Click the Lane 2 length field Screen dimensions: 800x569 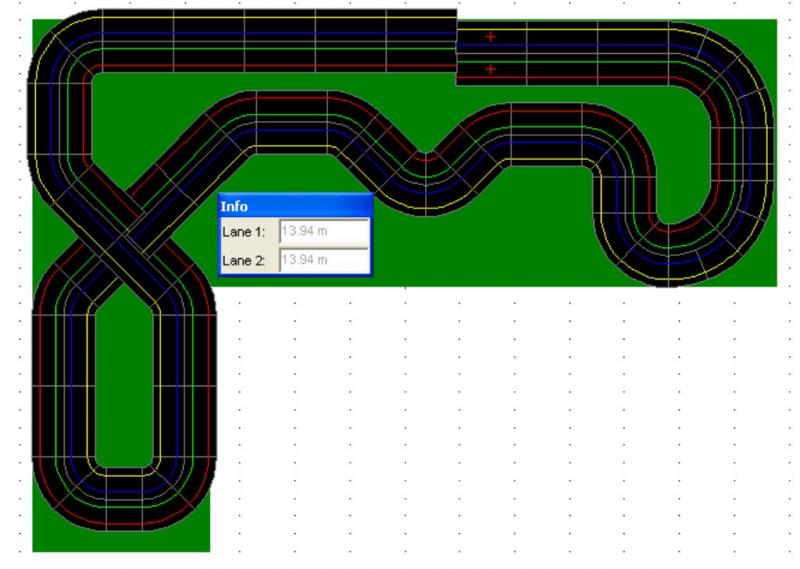click(323, 261)
